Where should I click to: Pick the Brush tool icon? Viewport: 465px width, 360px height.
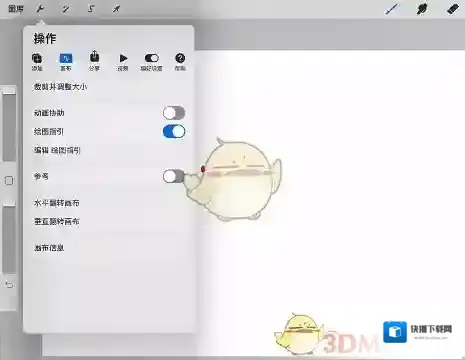391,9
